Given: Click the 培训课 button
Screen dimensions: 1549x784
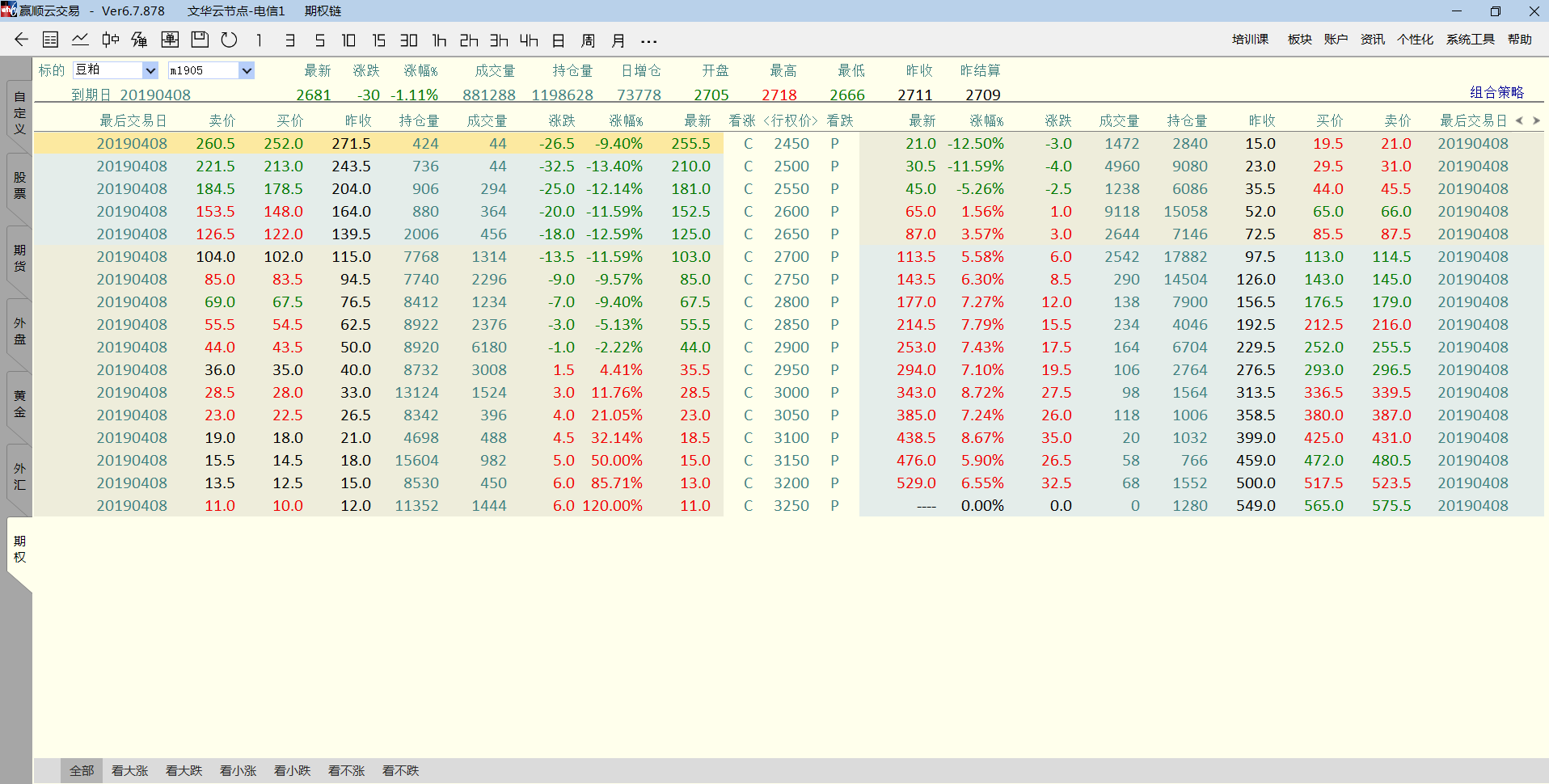Looking at the screenshot, I should pyautogui.click(x=1250, y=40).
